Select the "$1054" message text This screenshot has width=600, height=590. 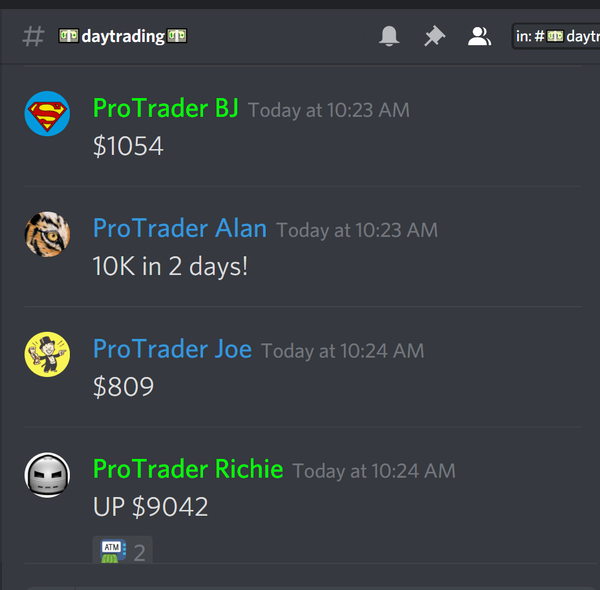pyautogui.click(x=128, y=146)
